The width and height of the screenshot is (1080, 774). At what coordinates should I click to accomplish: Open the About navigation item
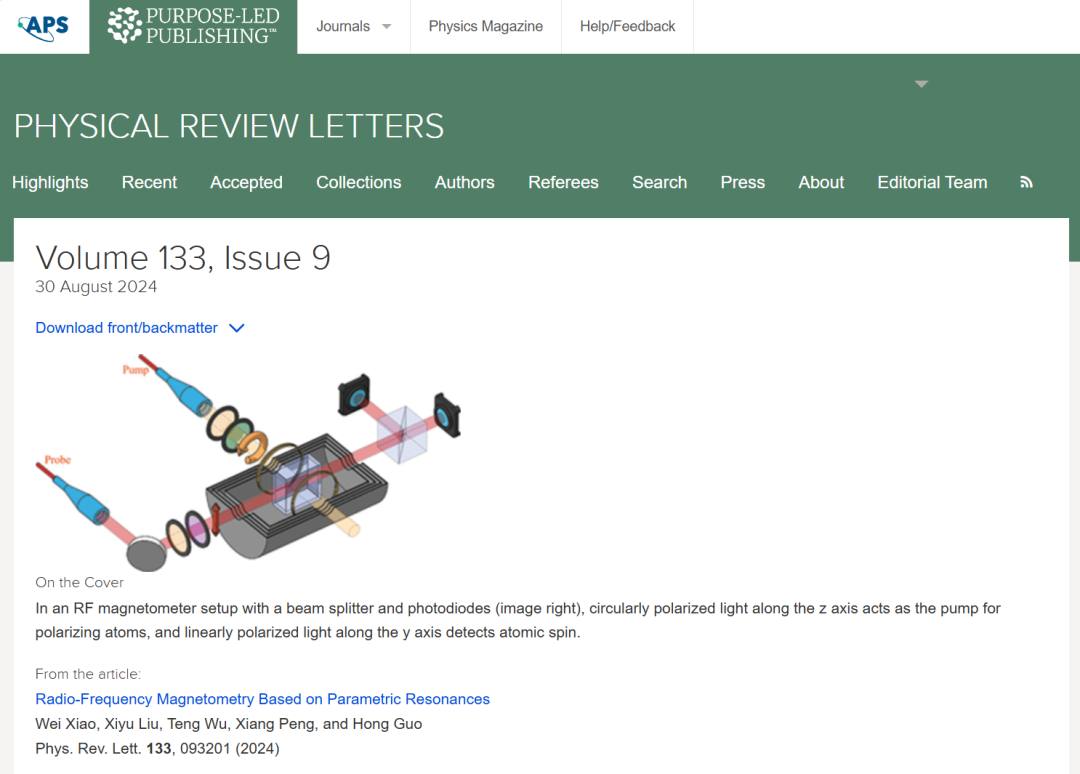click(x=821, y=182)
